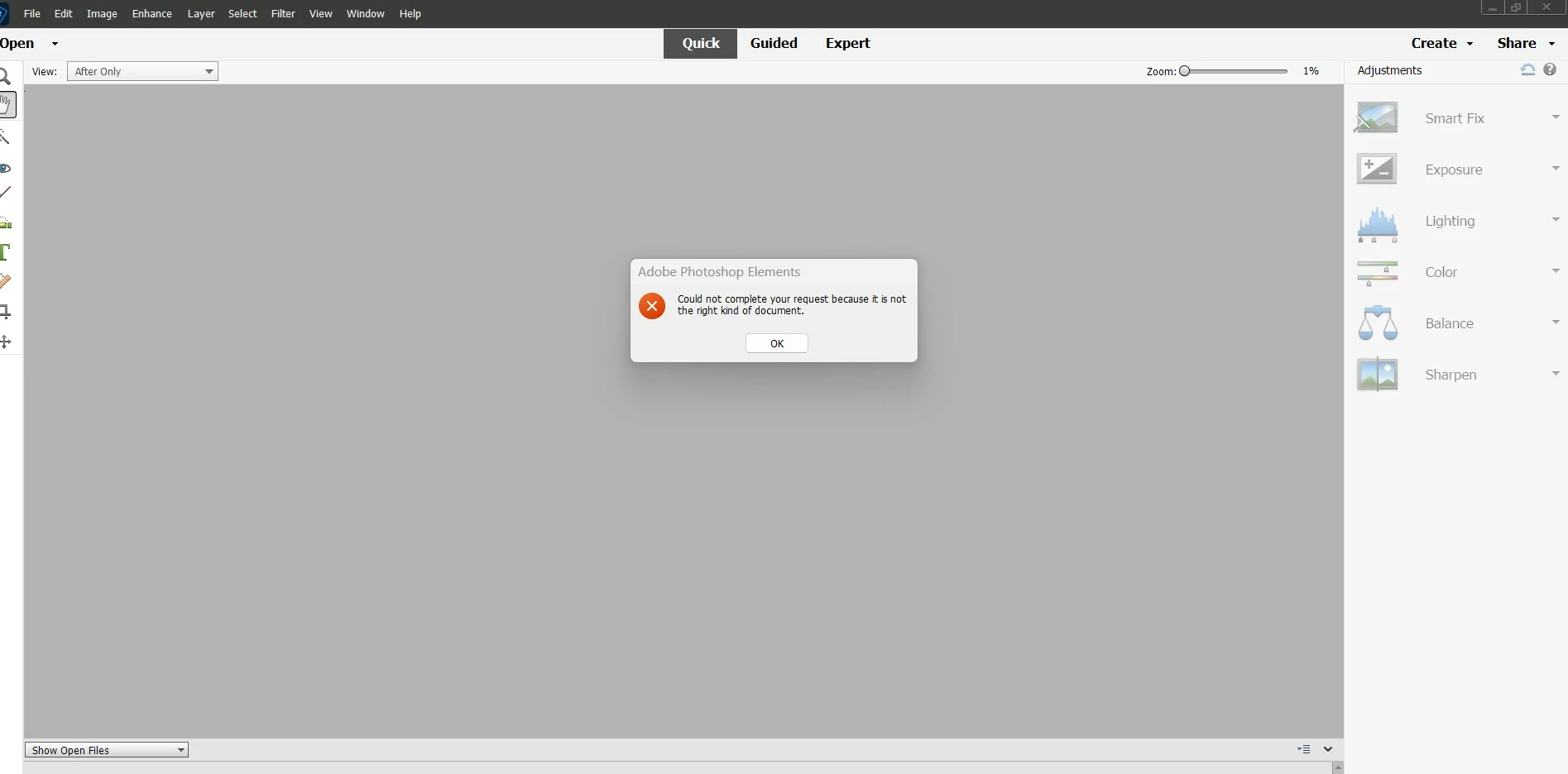This screenshot has width=1568, height=774.
Task: Restore down the application window
Action: [1516, 7]
